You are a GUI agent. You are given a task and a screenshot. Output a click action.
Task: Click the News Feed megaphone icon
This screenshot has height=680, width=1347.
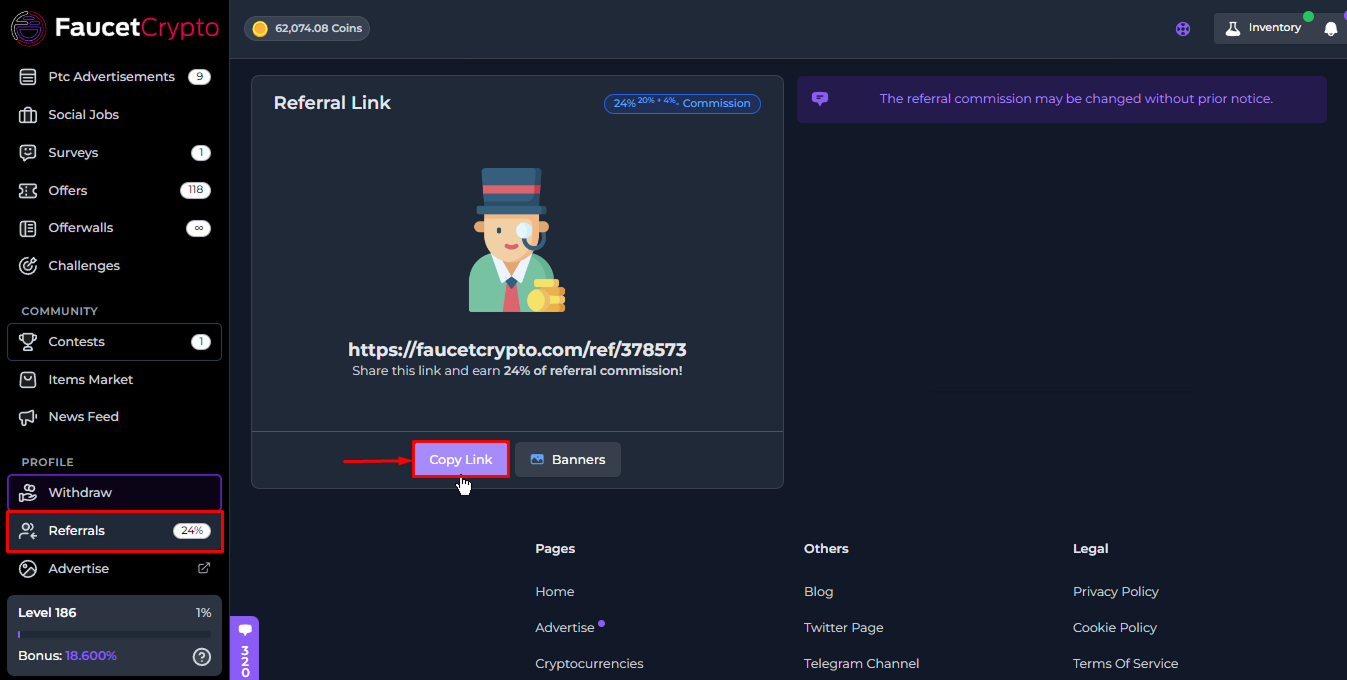28,417
